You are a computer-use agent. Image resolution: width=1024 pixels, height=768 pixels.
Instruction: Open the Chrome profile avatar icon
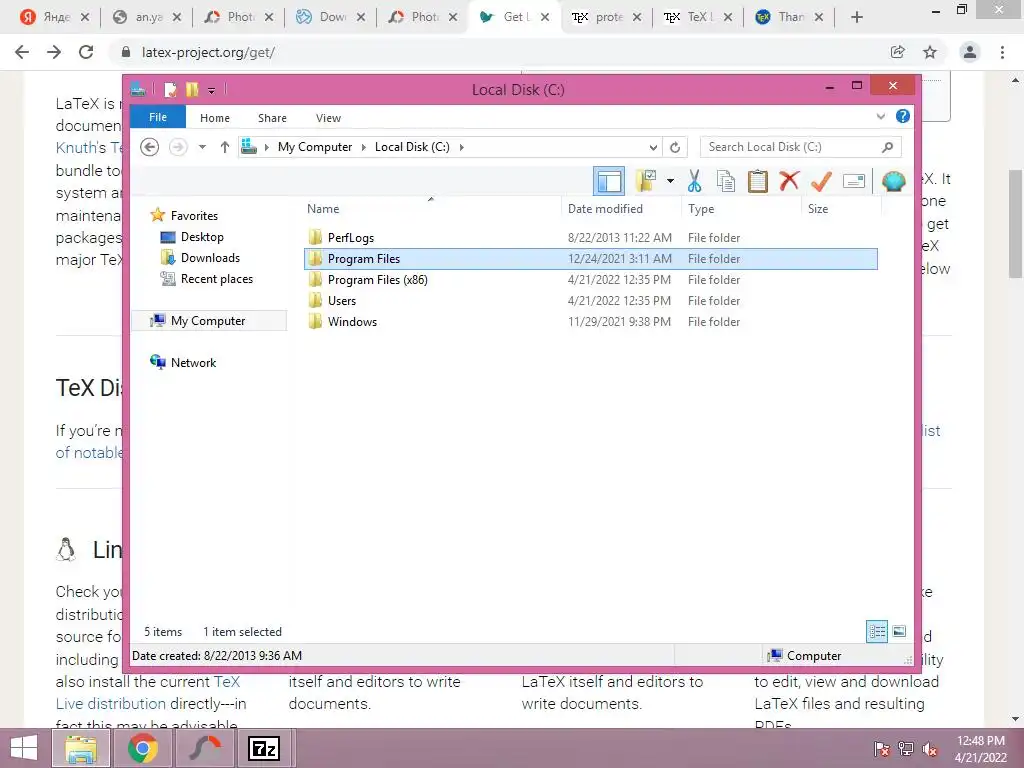click(x=970, y=52)
